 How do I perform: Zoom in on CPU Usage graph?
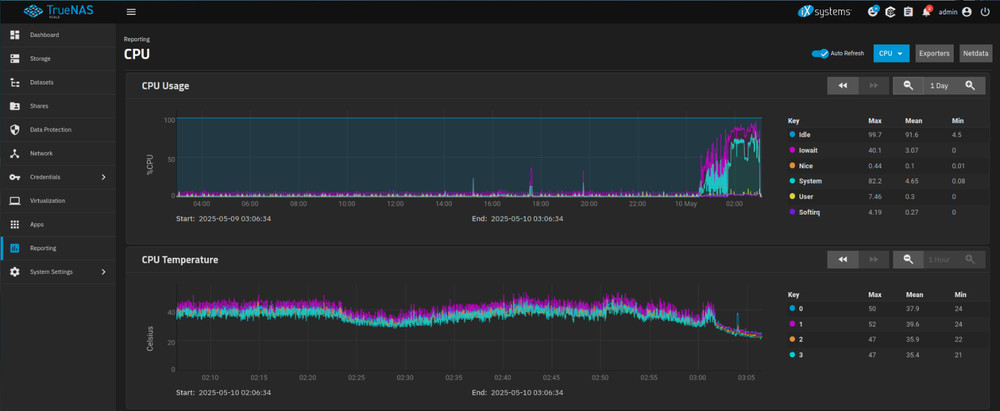pyautogui.click(x=970, y=86)
